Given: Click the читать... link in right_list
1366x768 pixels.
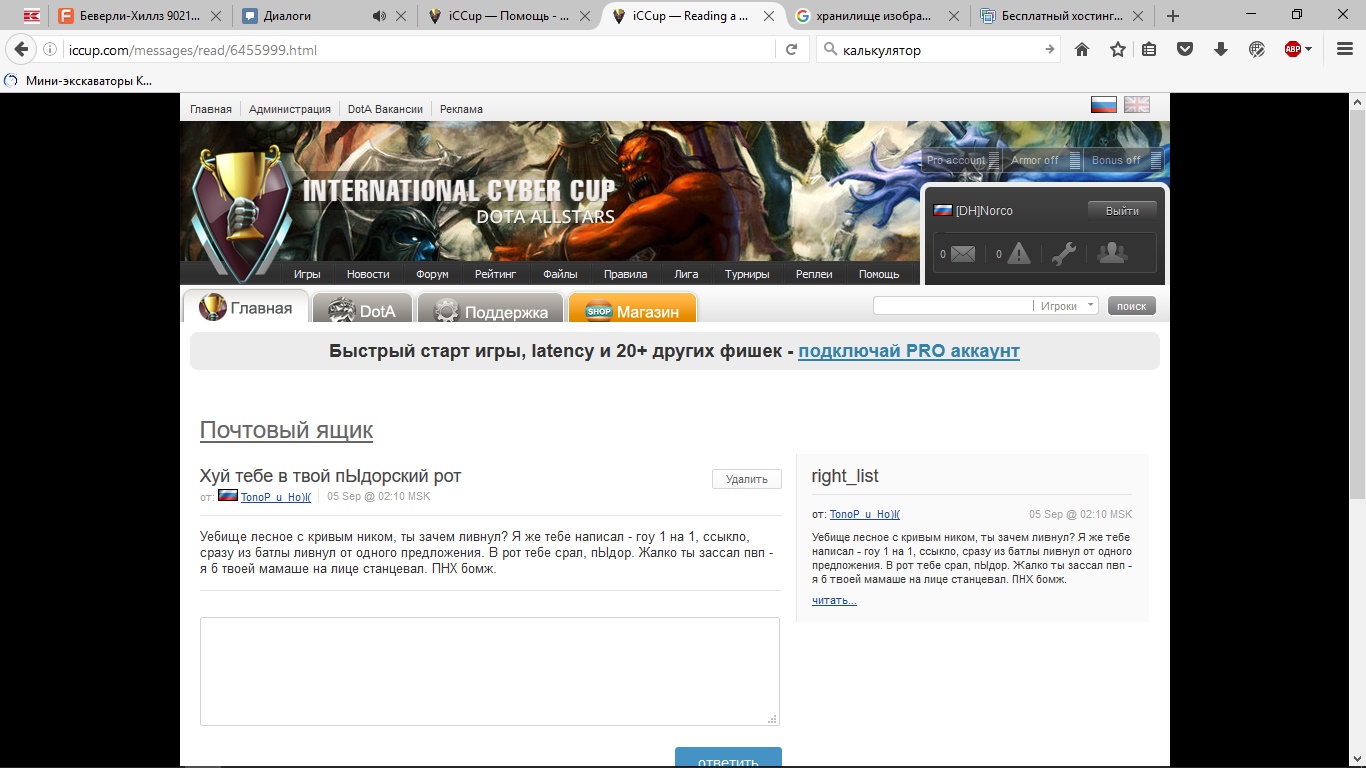Looking at the screenshot, I should click(x=834, y=600).
